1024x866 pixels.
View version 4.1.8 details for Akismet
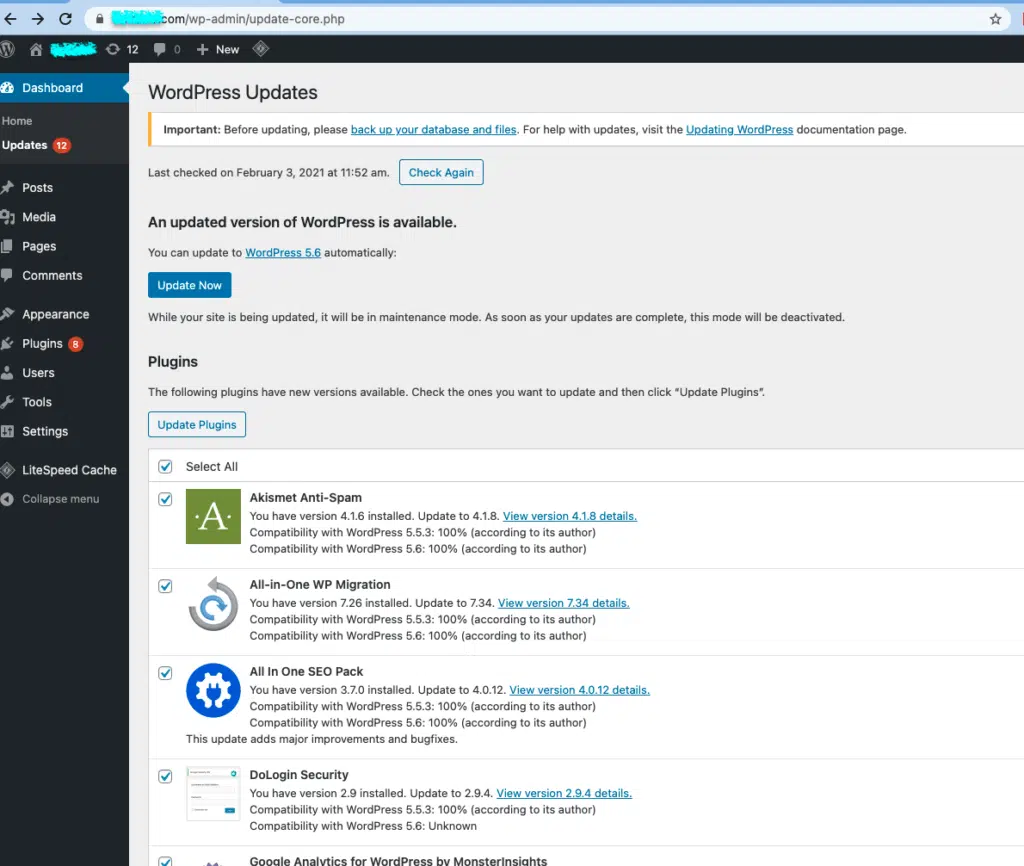569,516
